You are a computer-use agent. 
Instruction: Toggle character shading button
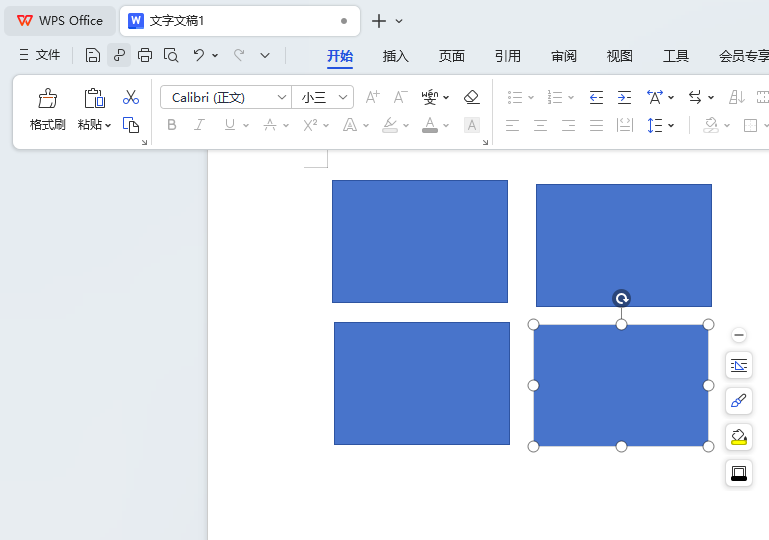pos(472,125)
